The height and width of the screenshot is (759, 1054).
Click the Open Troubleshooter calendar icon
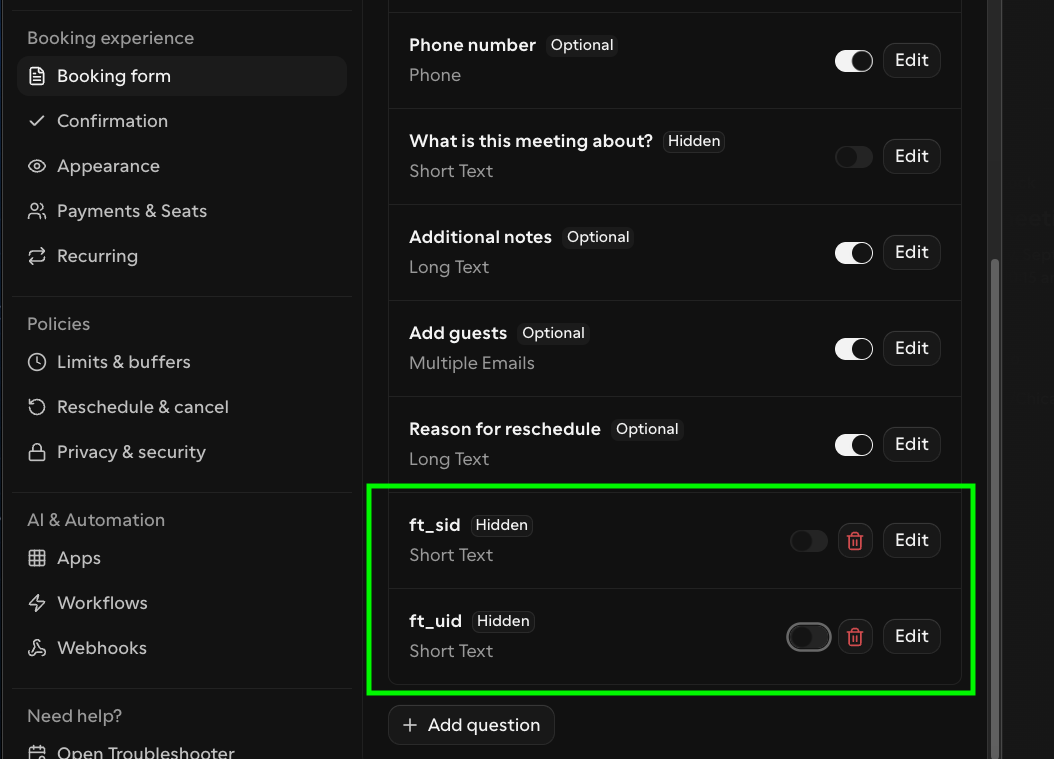click(x=37, y=752)
